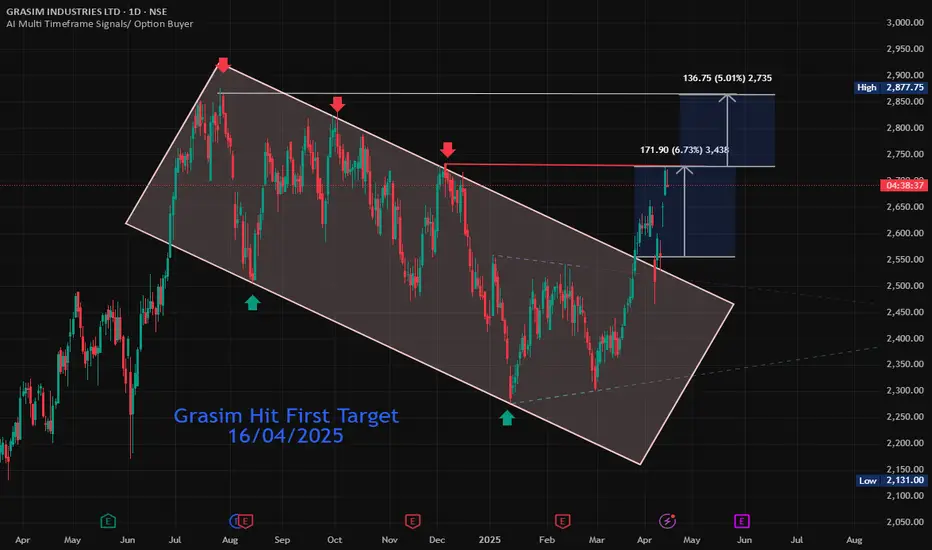Open the red earnings marker near Feb
932x550 pixels.
coord(562,521)
